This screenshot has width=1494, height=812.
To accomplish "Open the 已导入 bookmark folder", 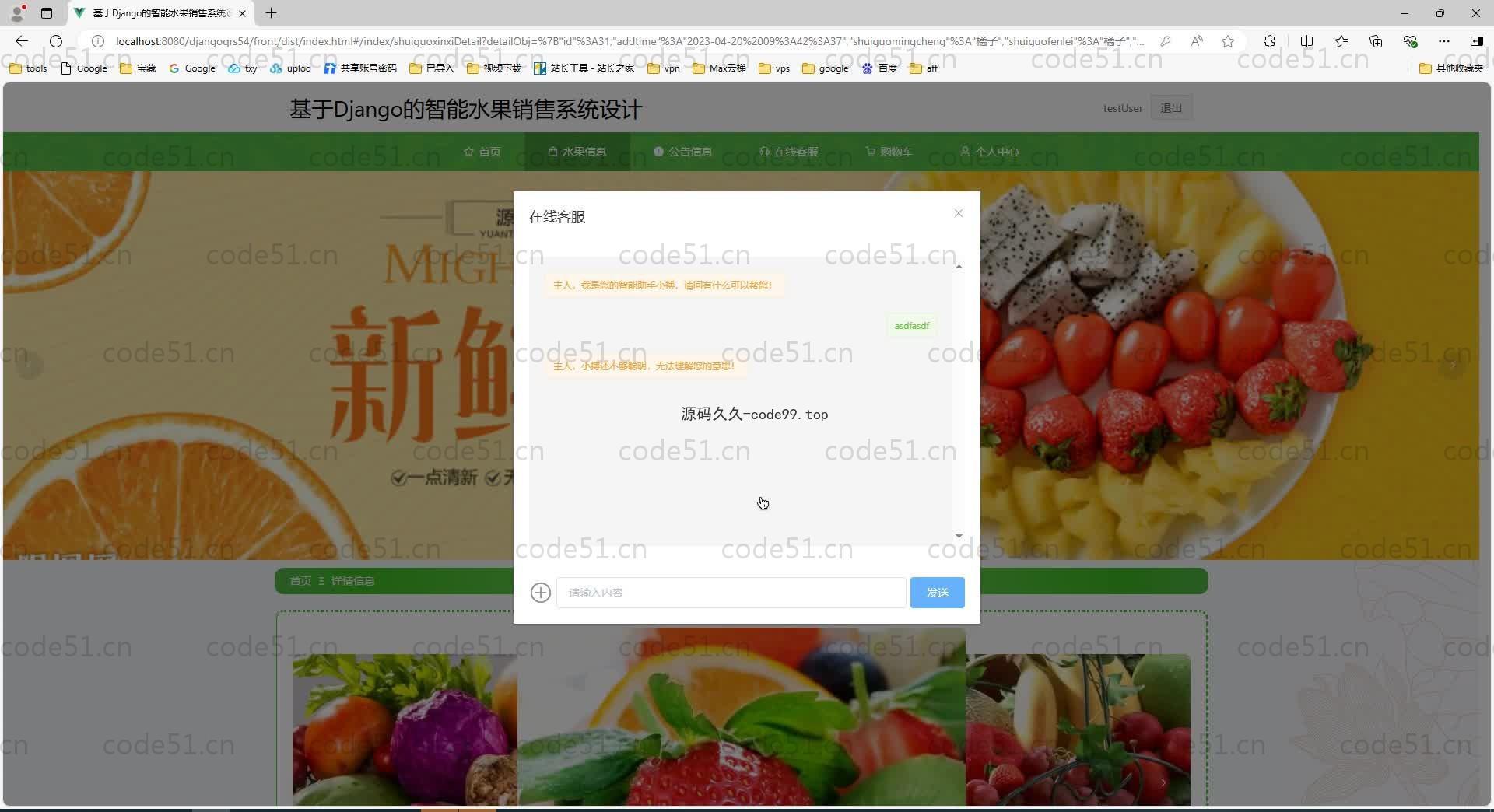I will pyautogui.click(x=432, y=68).
